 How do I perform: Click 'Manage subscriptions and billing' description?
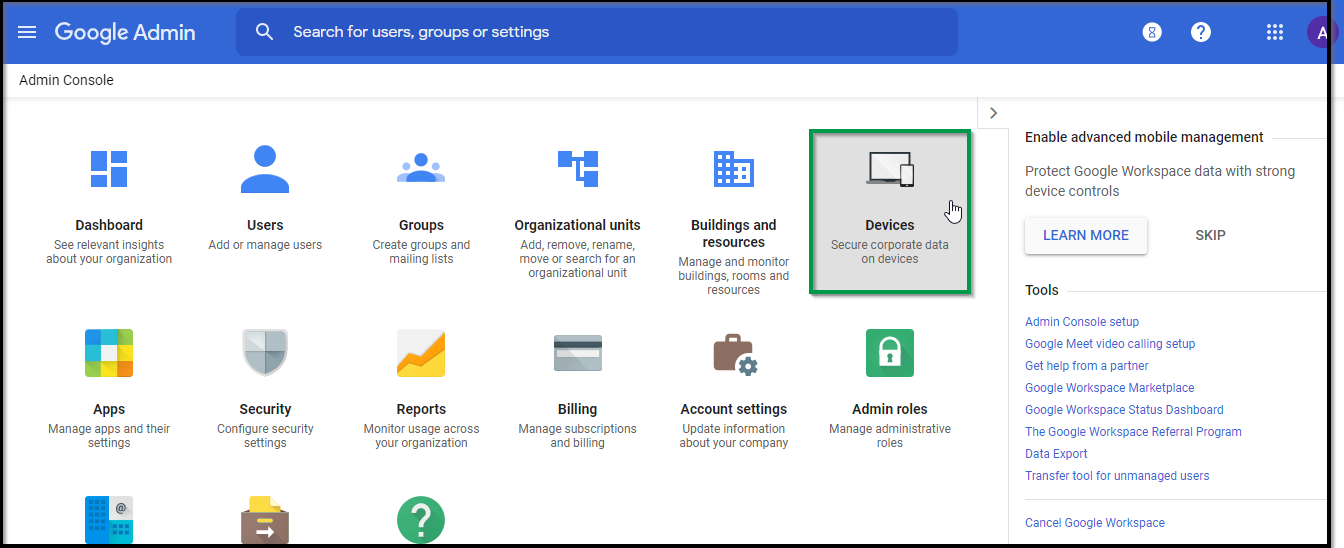577,436
